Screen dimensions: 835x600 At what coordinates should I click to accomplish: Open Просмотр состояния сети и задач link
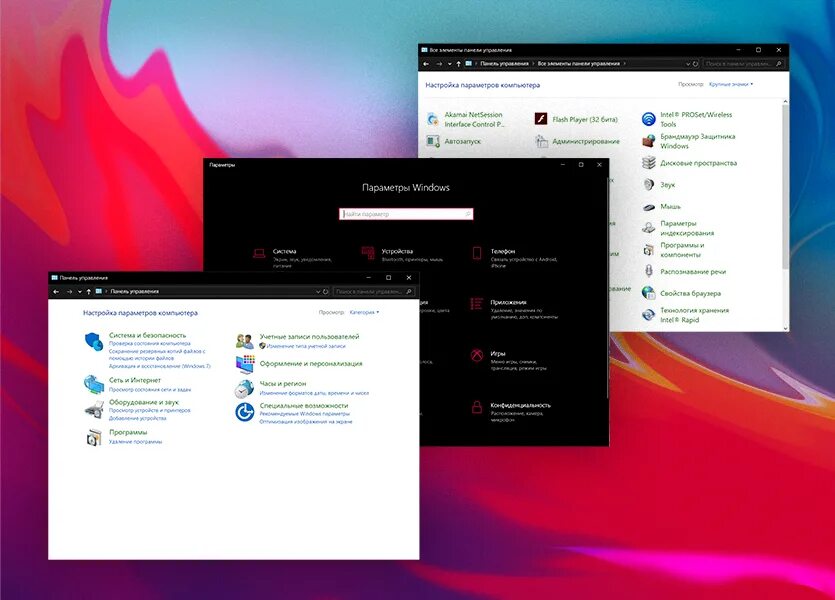(150, 390)
